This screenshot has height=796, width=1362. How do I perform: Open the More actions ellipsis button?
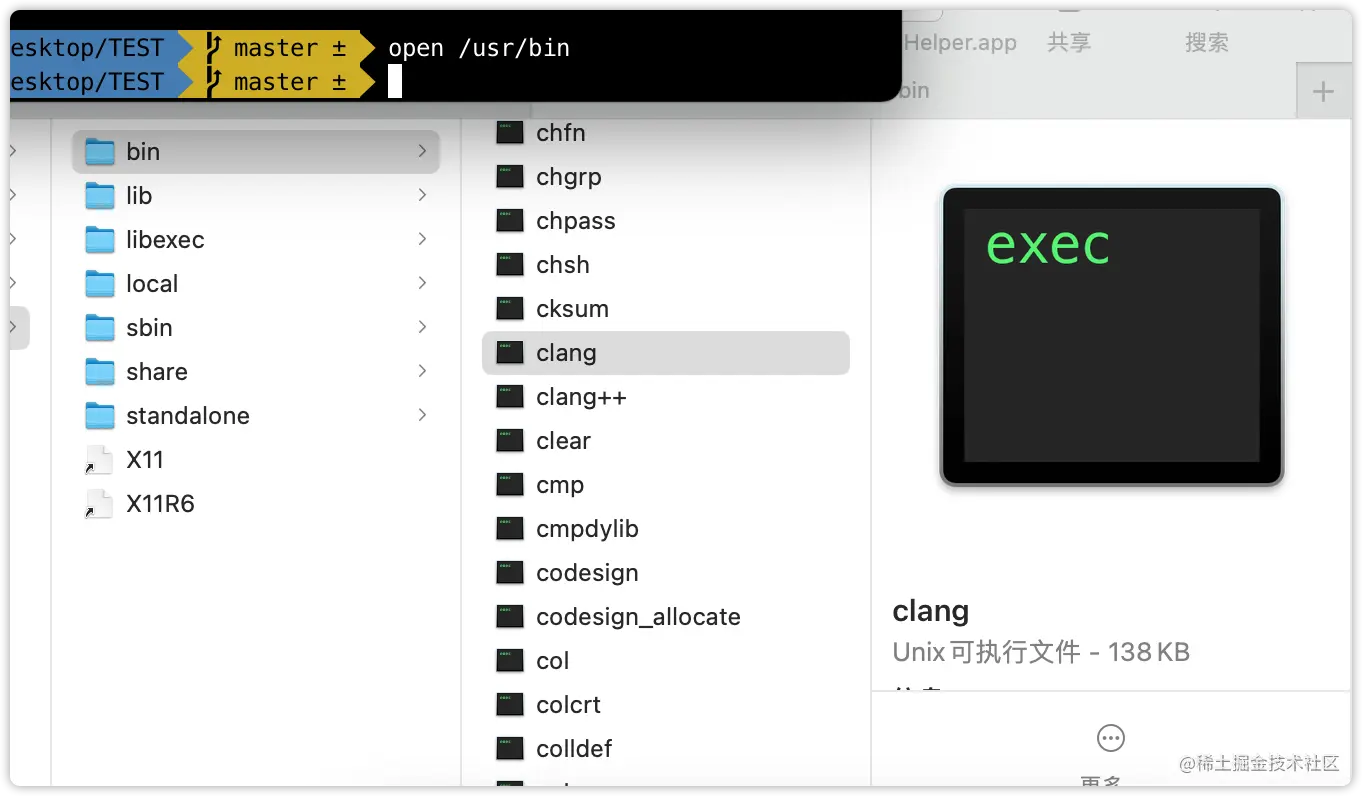point(1111,738)
